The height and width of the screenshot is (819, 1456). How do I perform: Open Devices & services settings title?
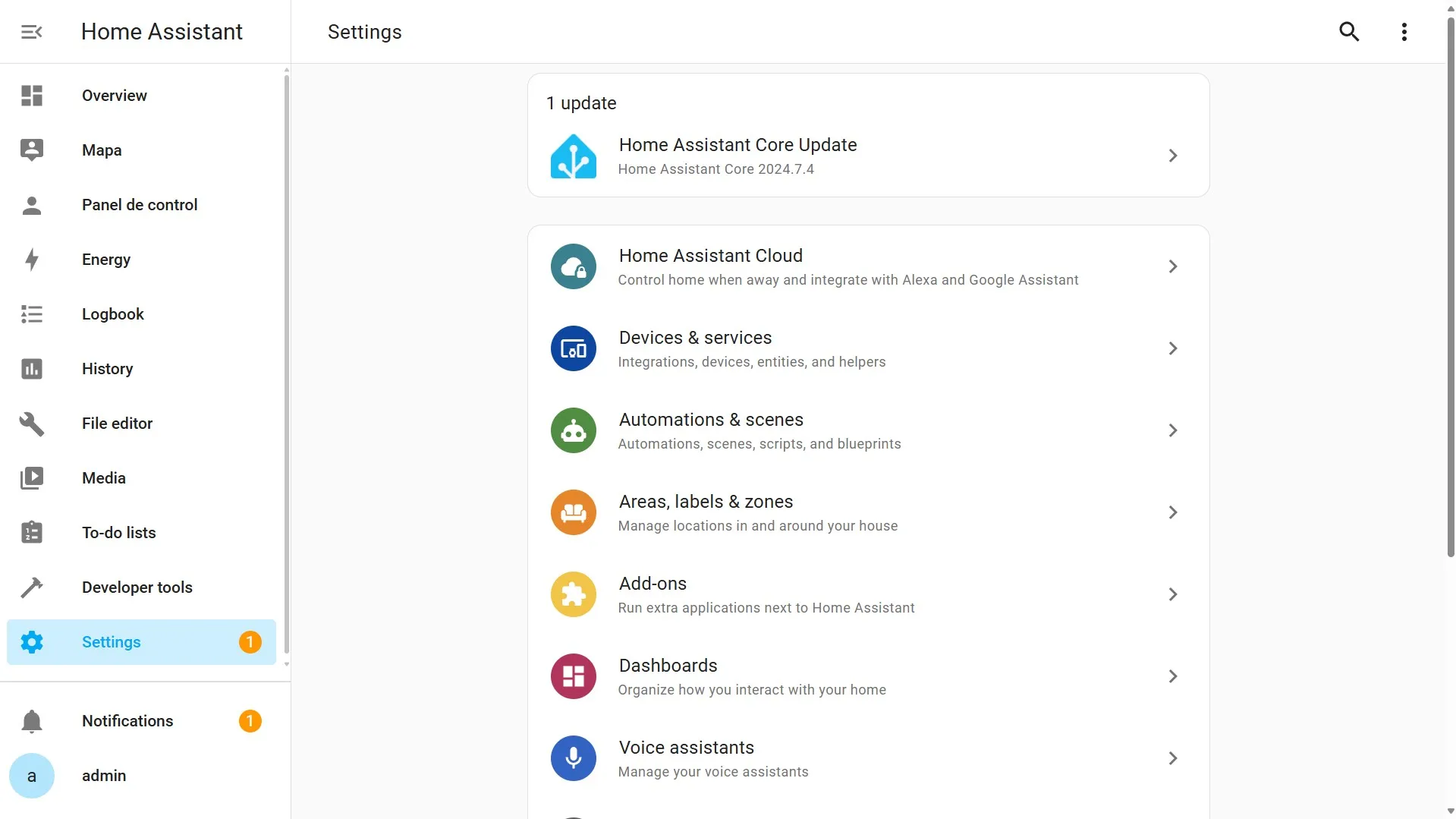(695, 338)
